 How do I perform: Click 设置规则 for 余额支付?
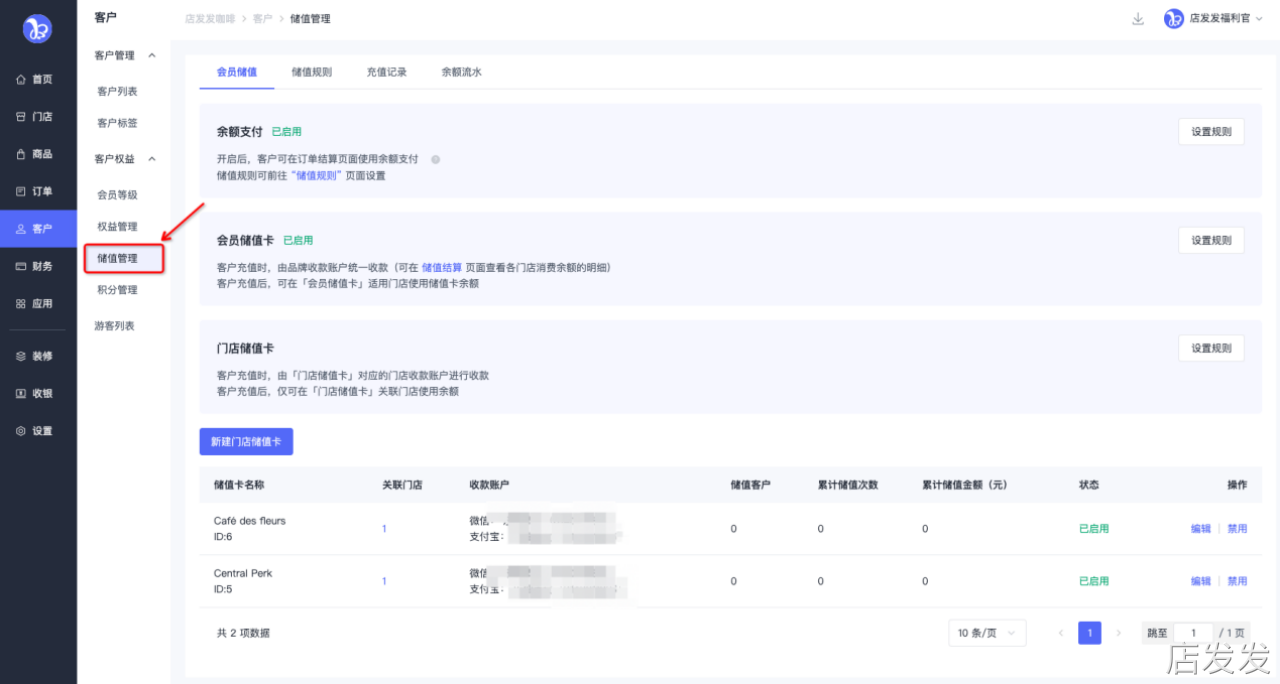1211,132
